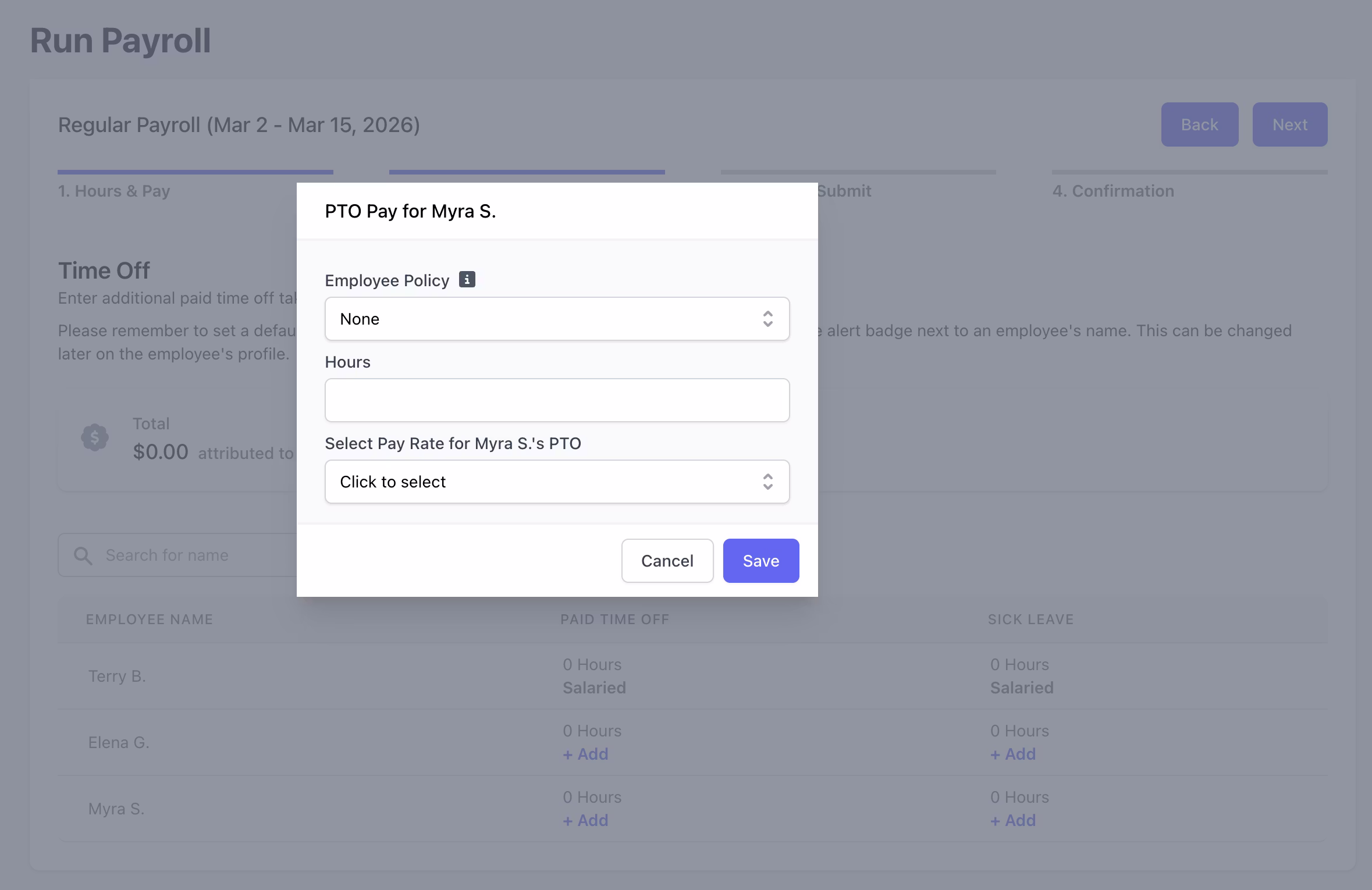Click the Employee Policy dropdown arrows

pos(767,319)
